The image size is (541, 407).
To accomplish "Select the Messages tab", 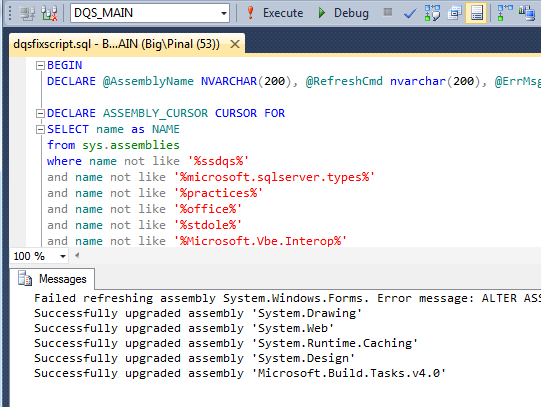I will tap(52, 279).
